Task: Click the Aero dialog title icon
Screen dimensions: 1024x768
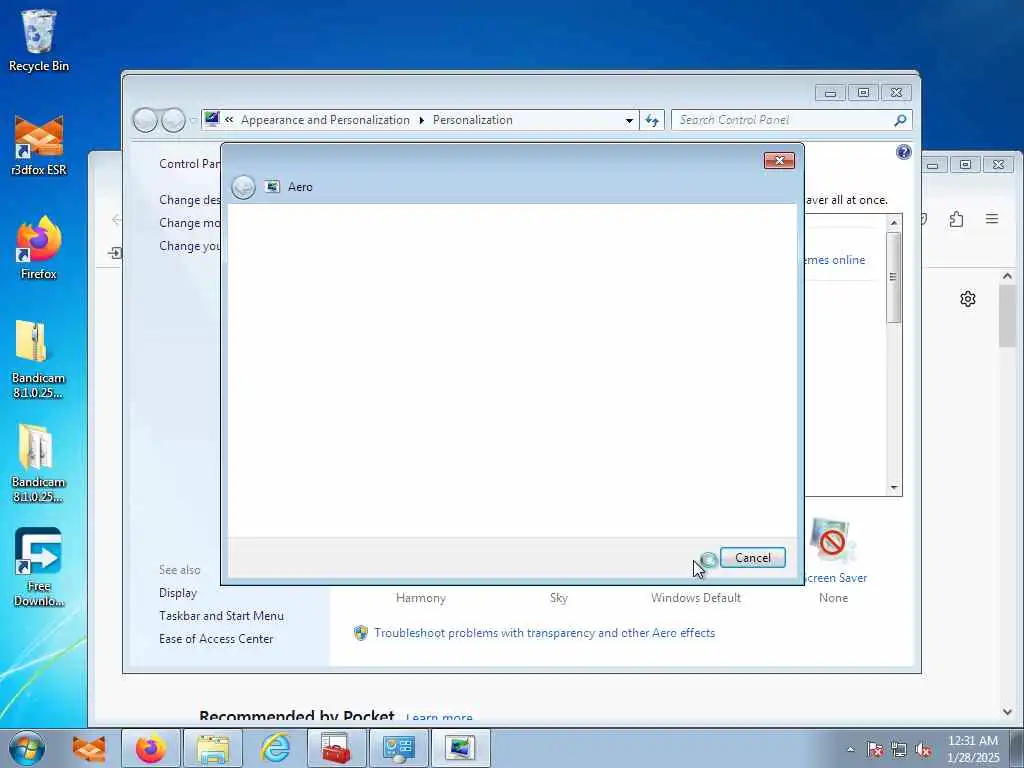Action: pyautogui.click(x=272, y=187)
